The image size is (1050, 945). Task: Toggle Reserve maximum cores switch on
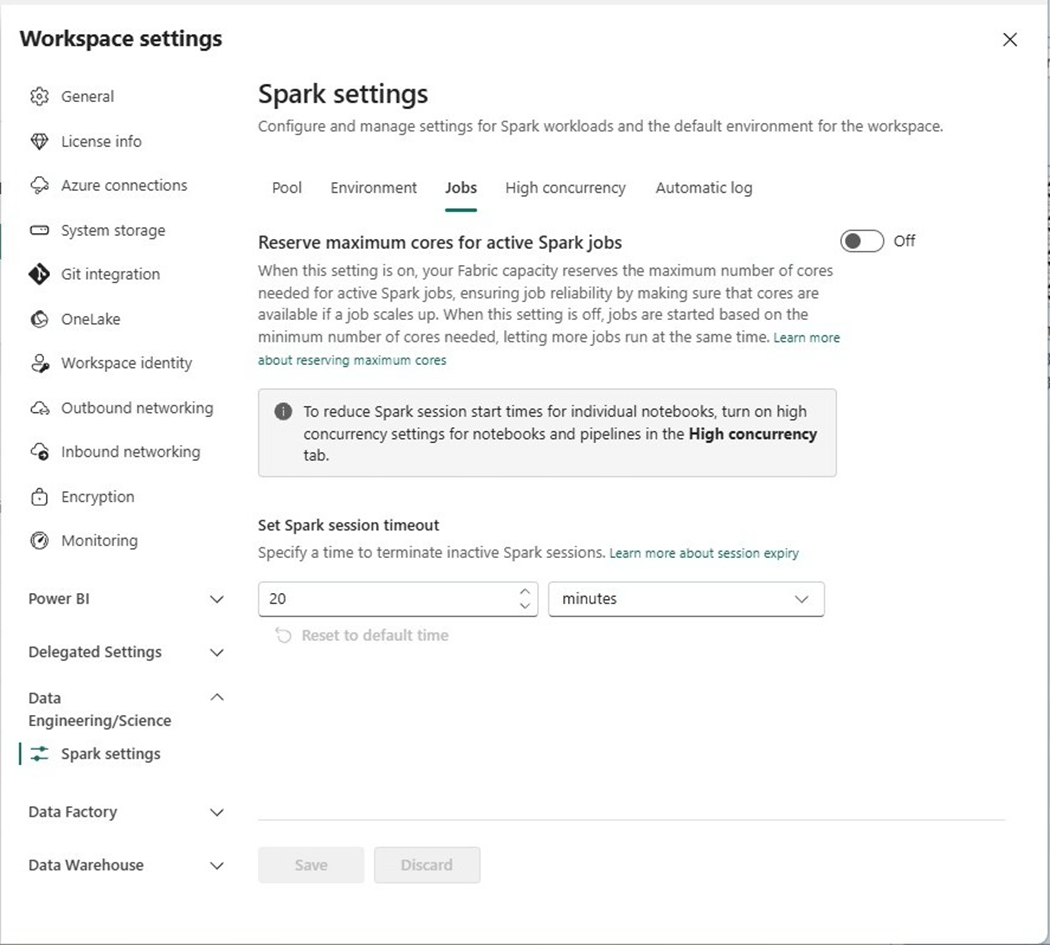[862, 241]
